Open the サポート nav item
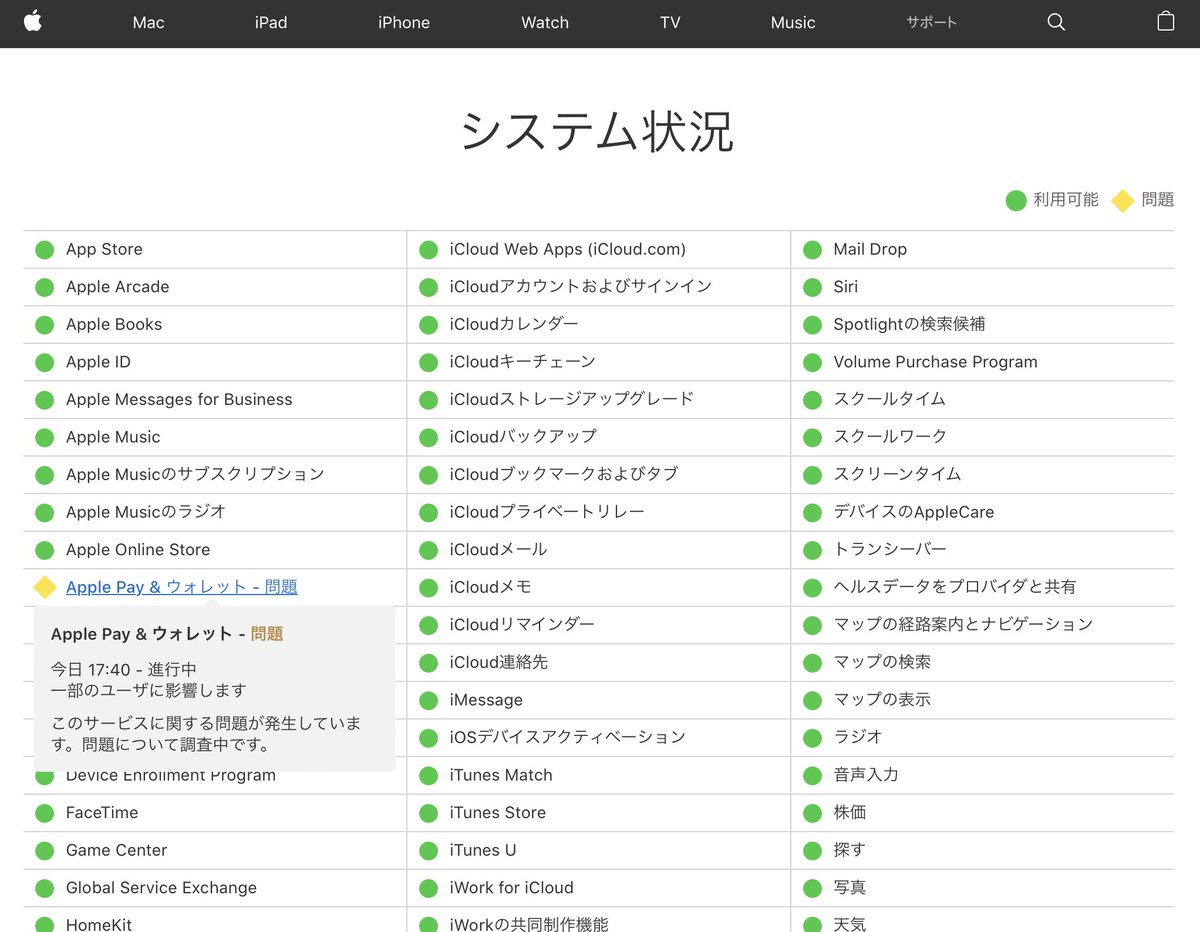The width and height of the screenshot is (1200, 932). (x=932, y=22)
